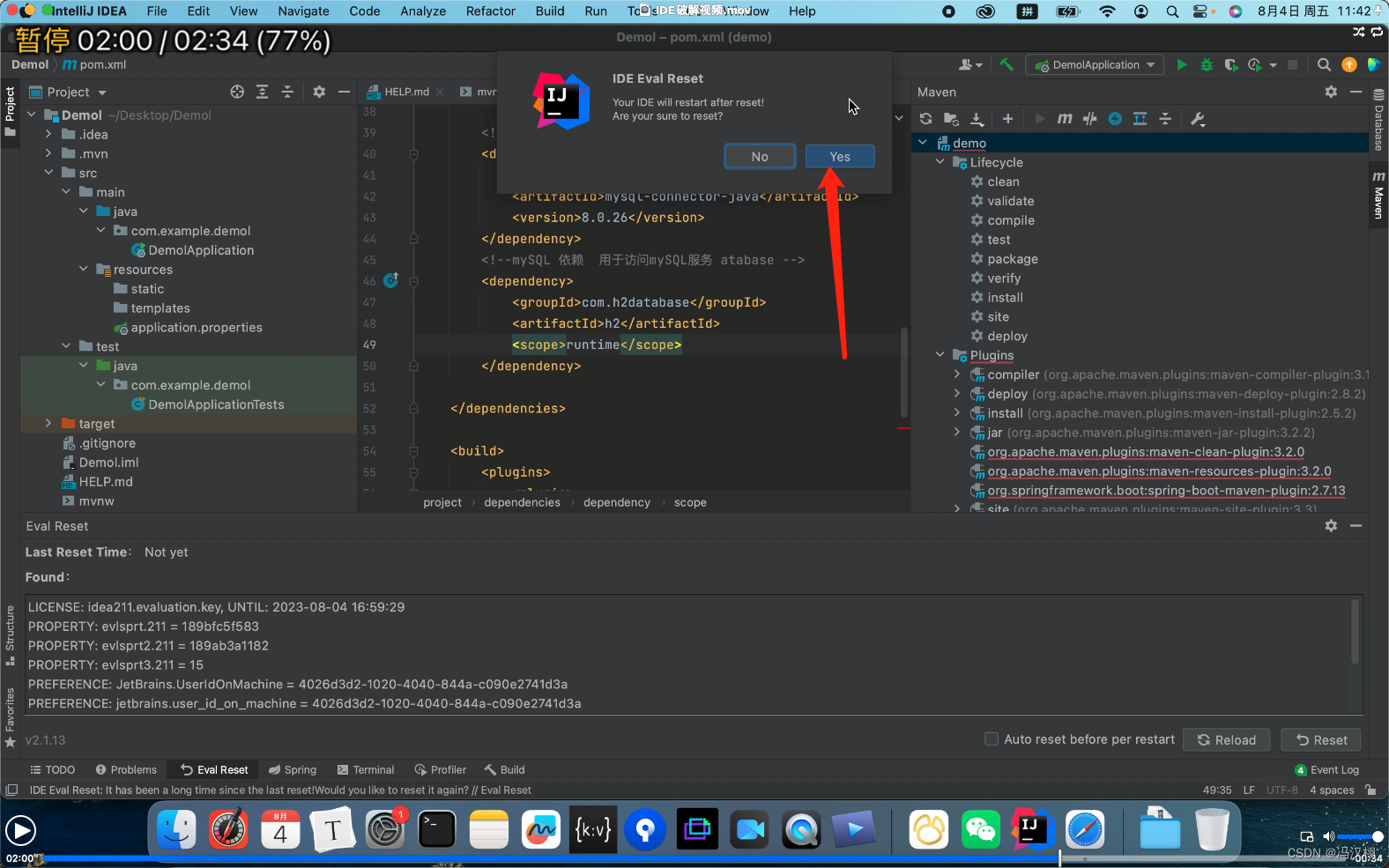Viewport: 1389px width, 868px height.
Task: Click Maven download sources icon
Action: click(x=977, y=119)
